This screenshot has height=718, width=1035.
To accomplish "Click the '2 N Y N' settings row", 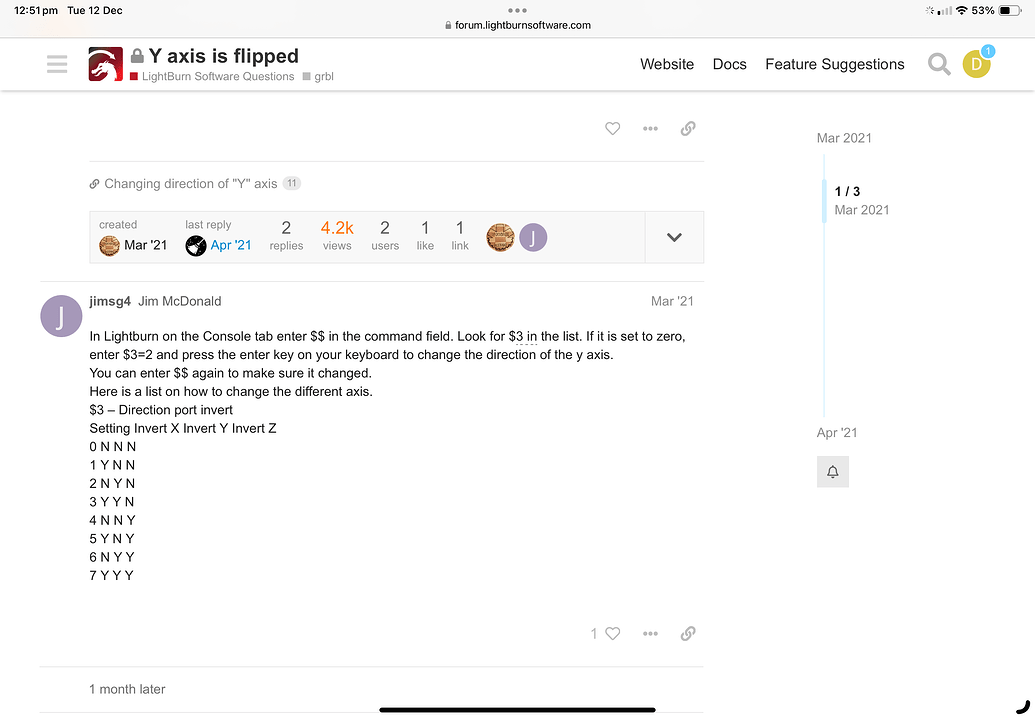I will click(112, 484).
